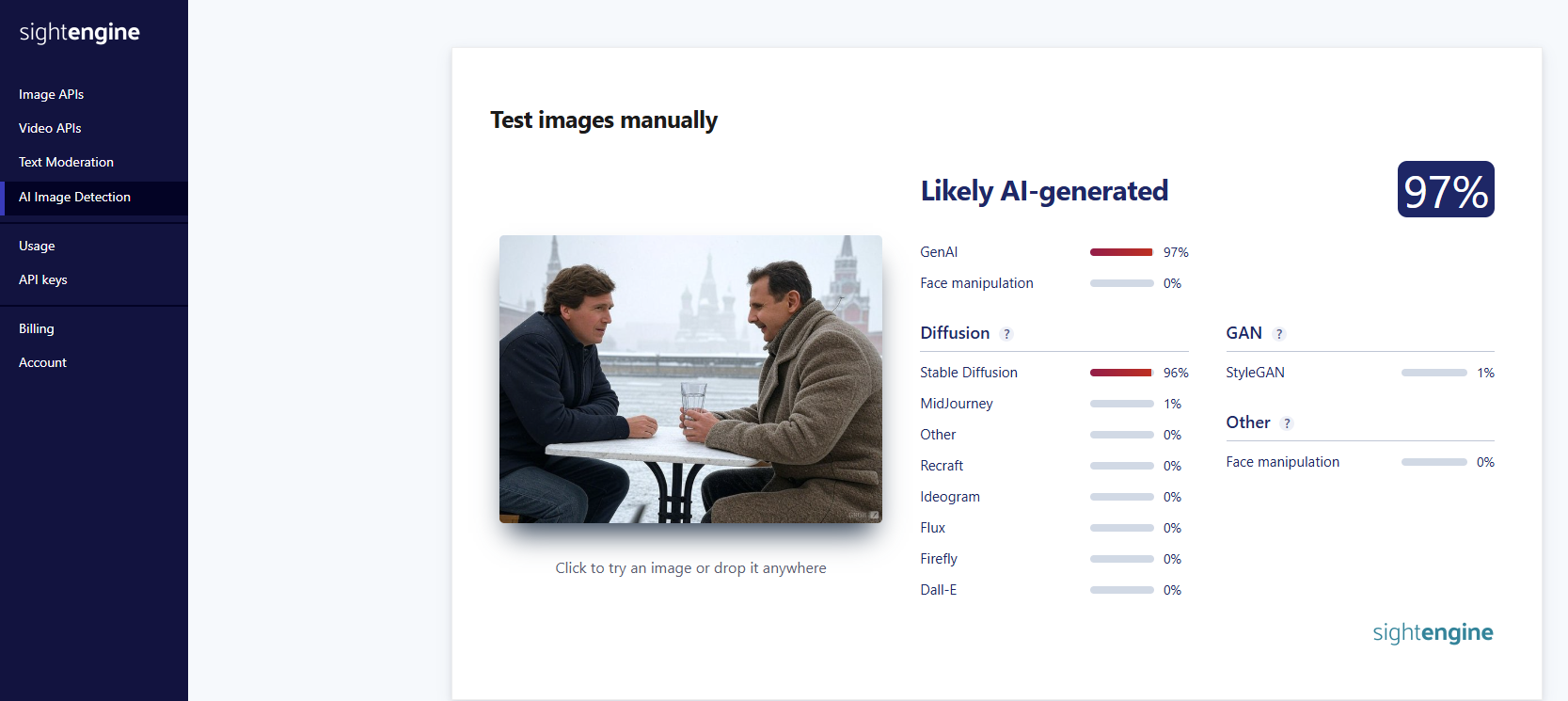Click the GenAI score bar
Image resolution: width=1568 pixels, height=701 pixels.
coord(1121,252)
